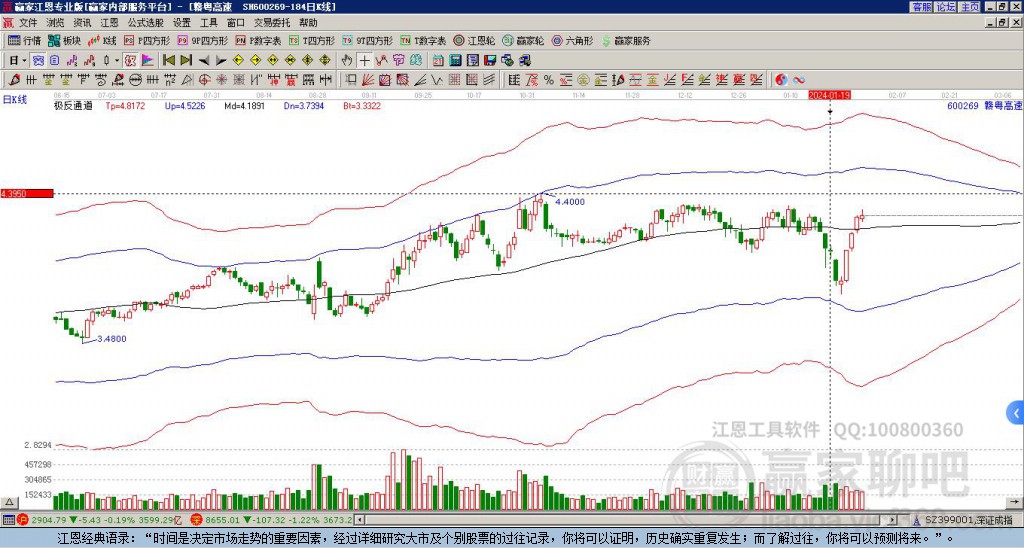
Task: Click the black right-arrow step icon
Action: [221, 61]
